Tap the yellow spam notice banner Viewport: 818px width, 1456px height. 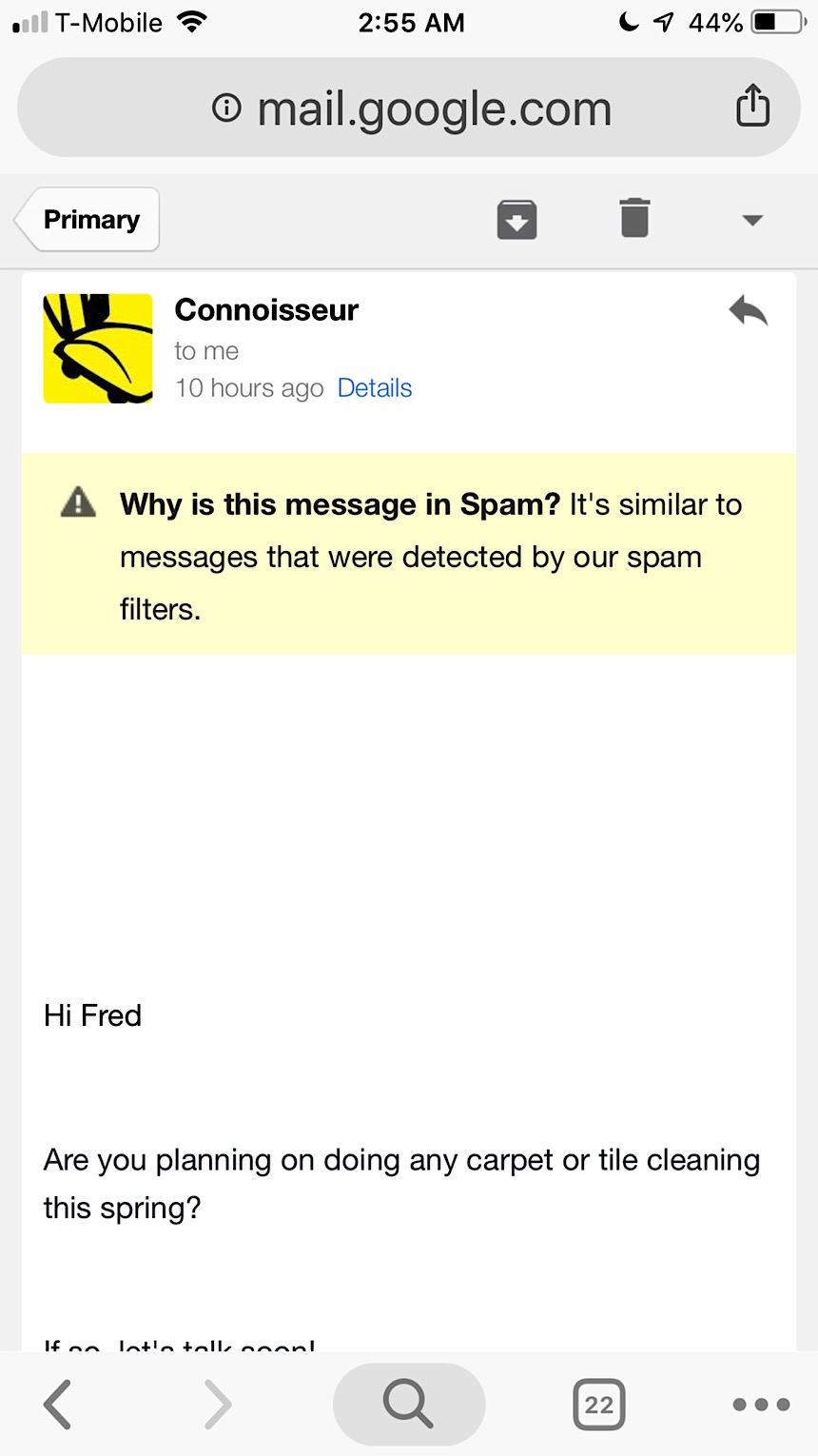click(409, 555)
